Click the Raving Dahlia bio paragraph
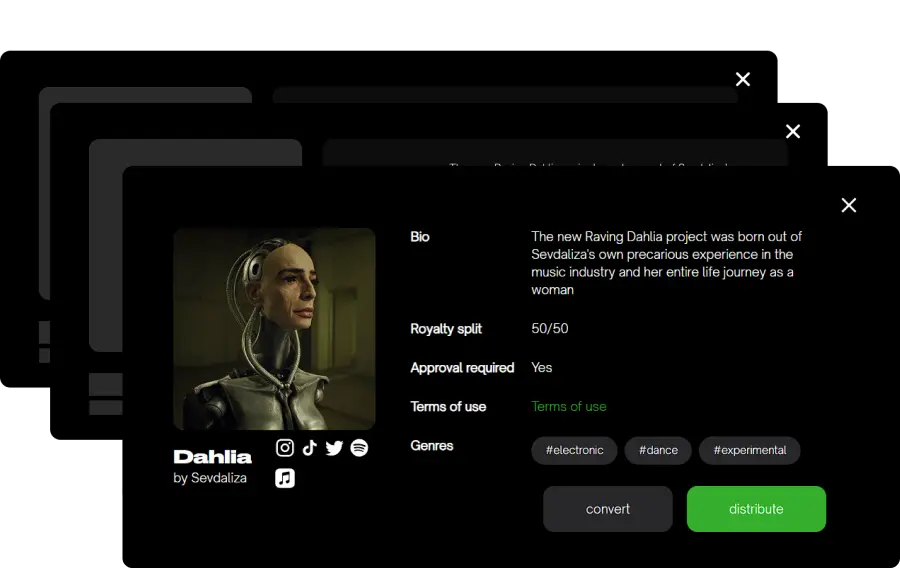Image resolution: width=900 pixels, height=569 pixels. pos(666,263)
